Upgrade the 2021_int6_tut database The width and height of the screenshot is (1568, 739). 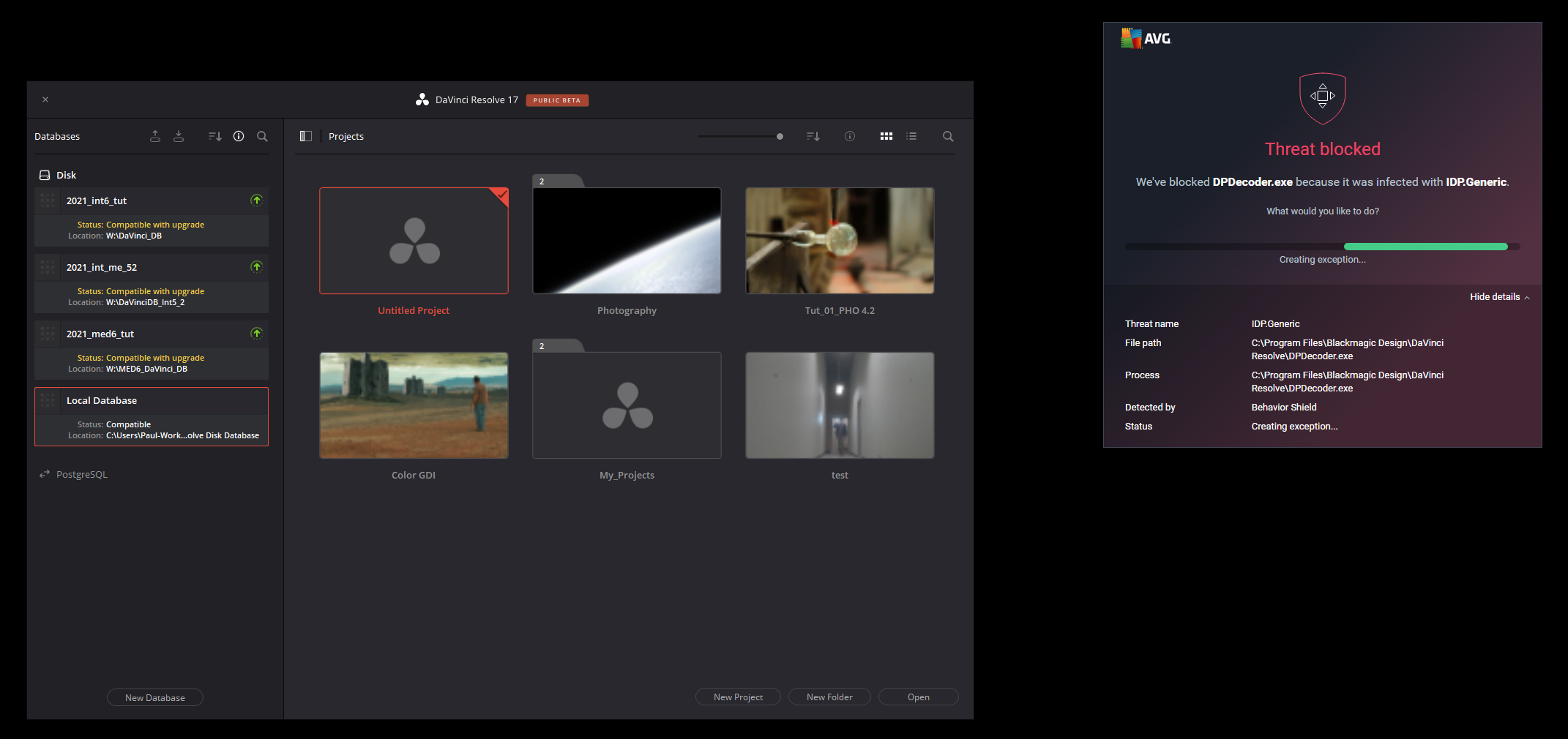pos(256,200)
